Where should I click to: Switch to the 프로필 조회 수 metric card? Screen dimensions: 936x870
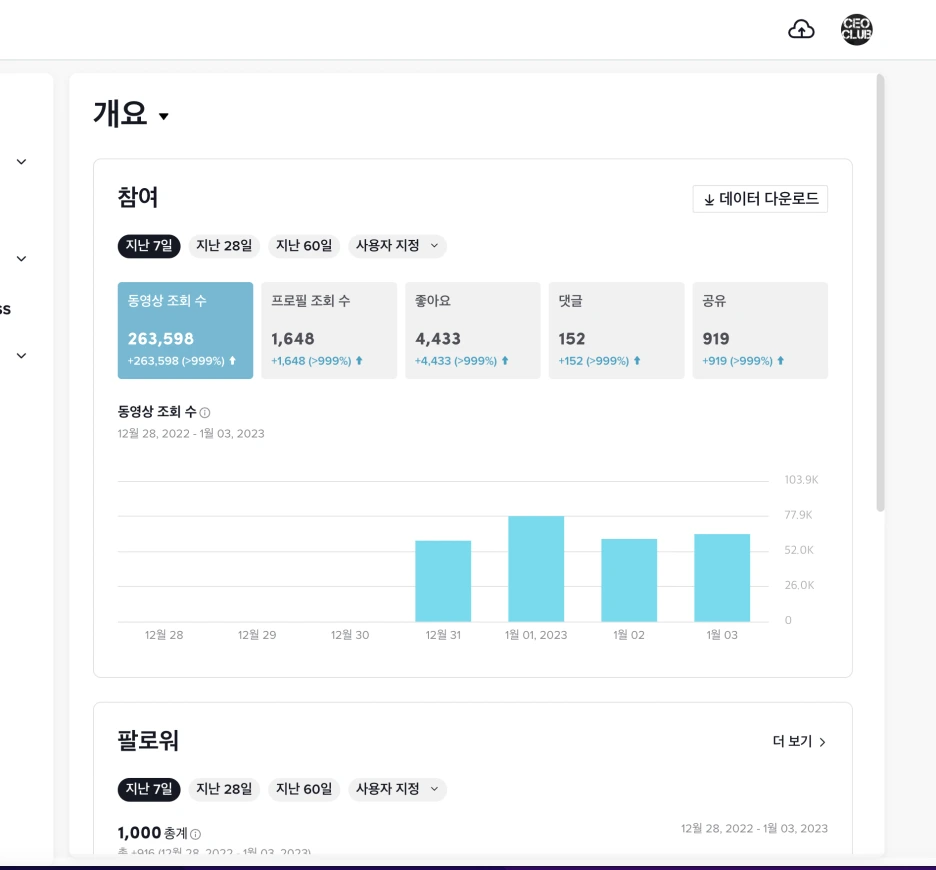(x=329, y=330)
